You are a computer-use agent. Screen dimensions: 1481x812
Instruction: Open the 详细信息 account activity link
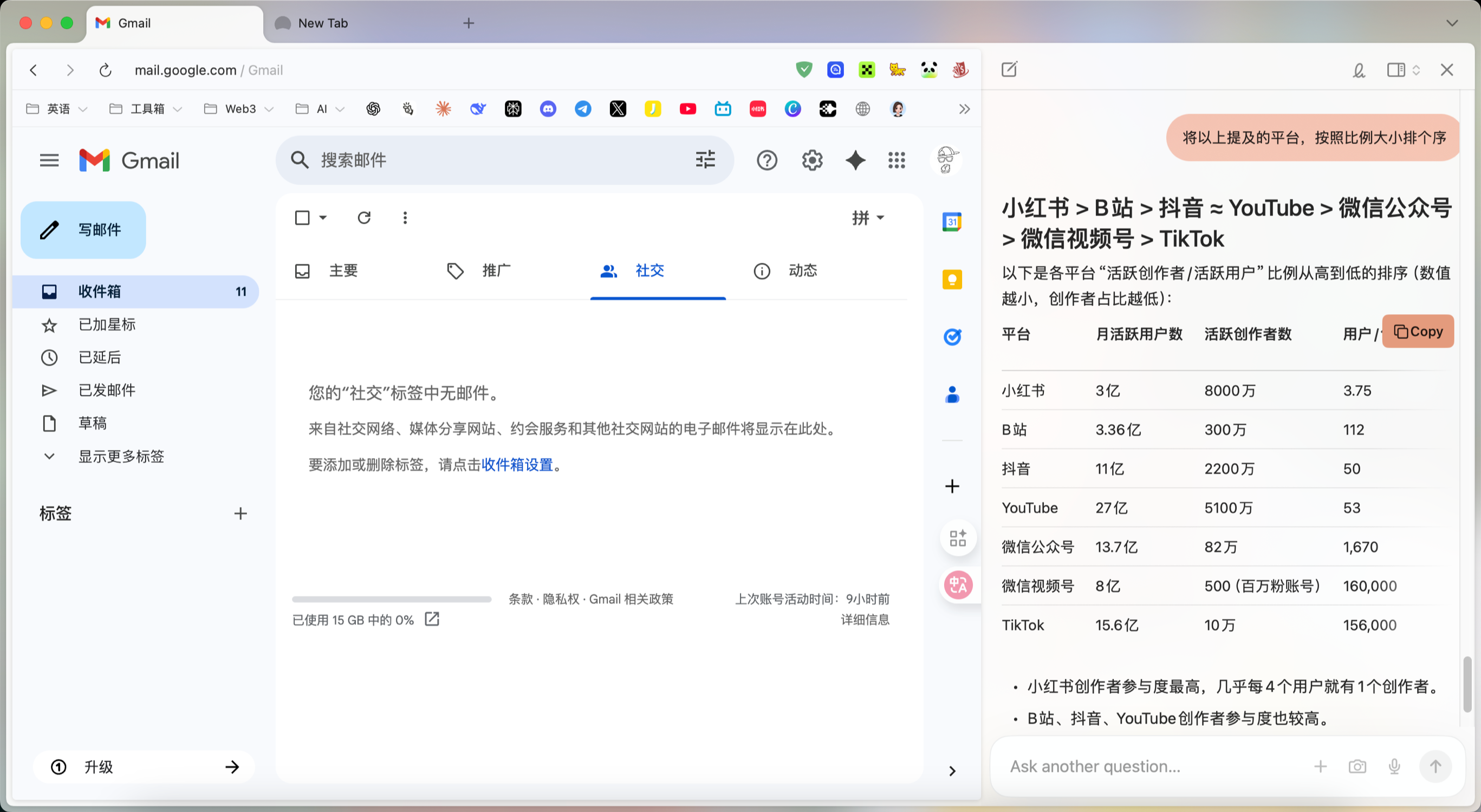[x=865, y=619]
